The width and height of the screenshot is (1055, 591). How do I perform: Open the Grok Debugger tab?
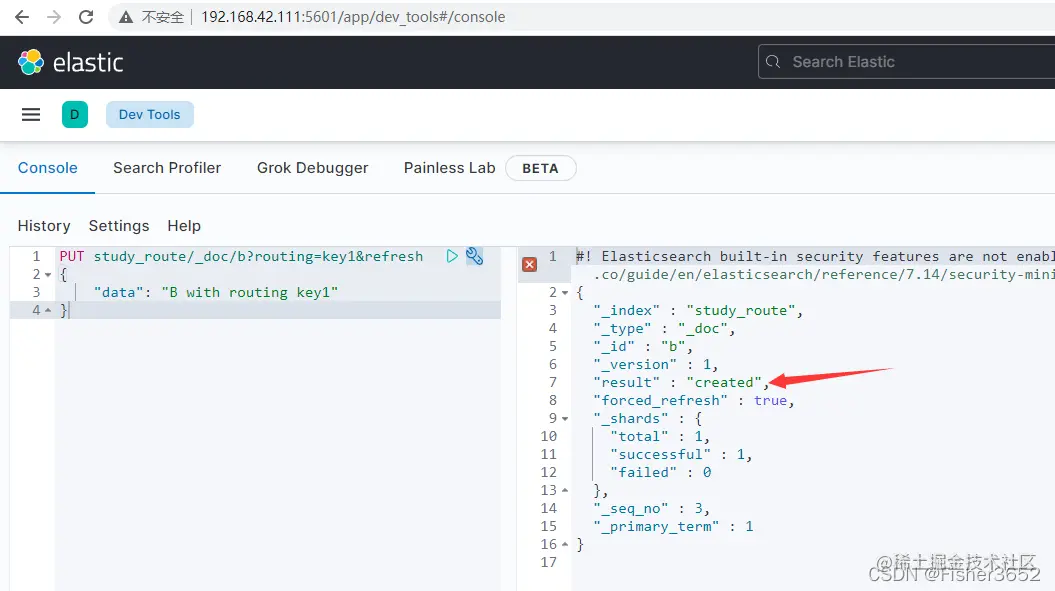pos(312,168)
